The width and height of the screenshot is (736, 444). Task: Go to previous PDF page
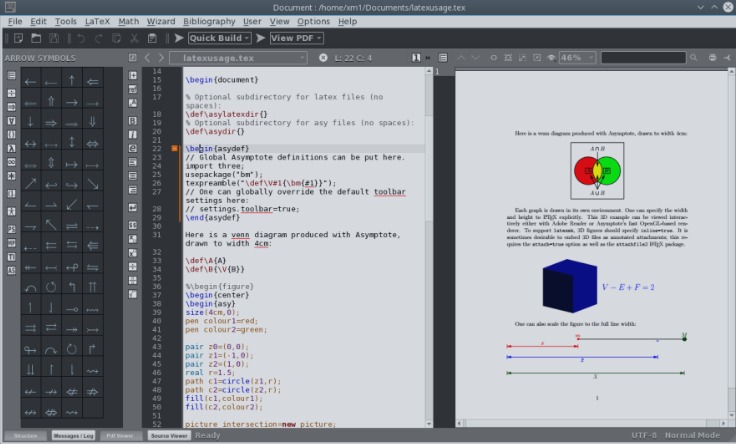click(460, 57)
